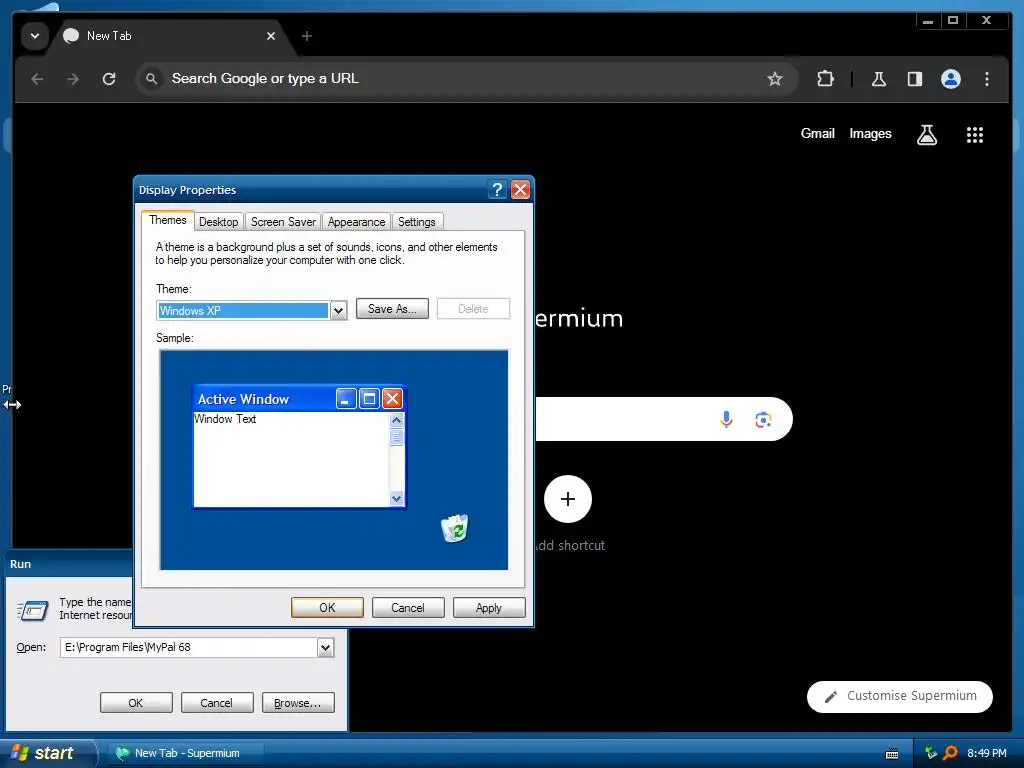Image resolution: width=1024 pixels, height=768 pixels.
Task: Go forward with the browser forward arrow
Action: (x=73, y=79)
